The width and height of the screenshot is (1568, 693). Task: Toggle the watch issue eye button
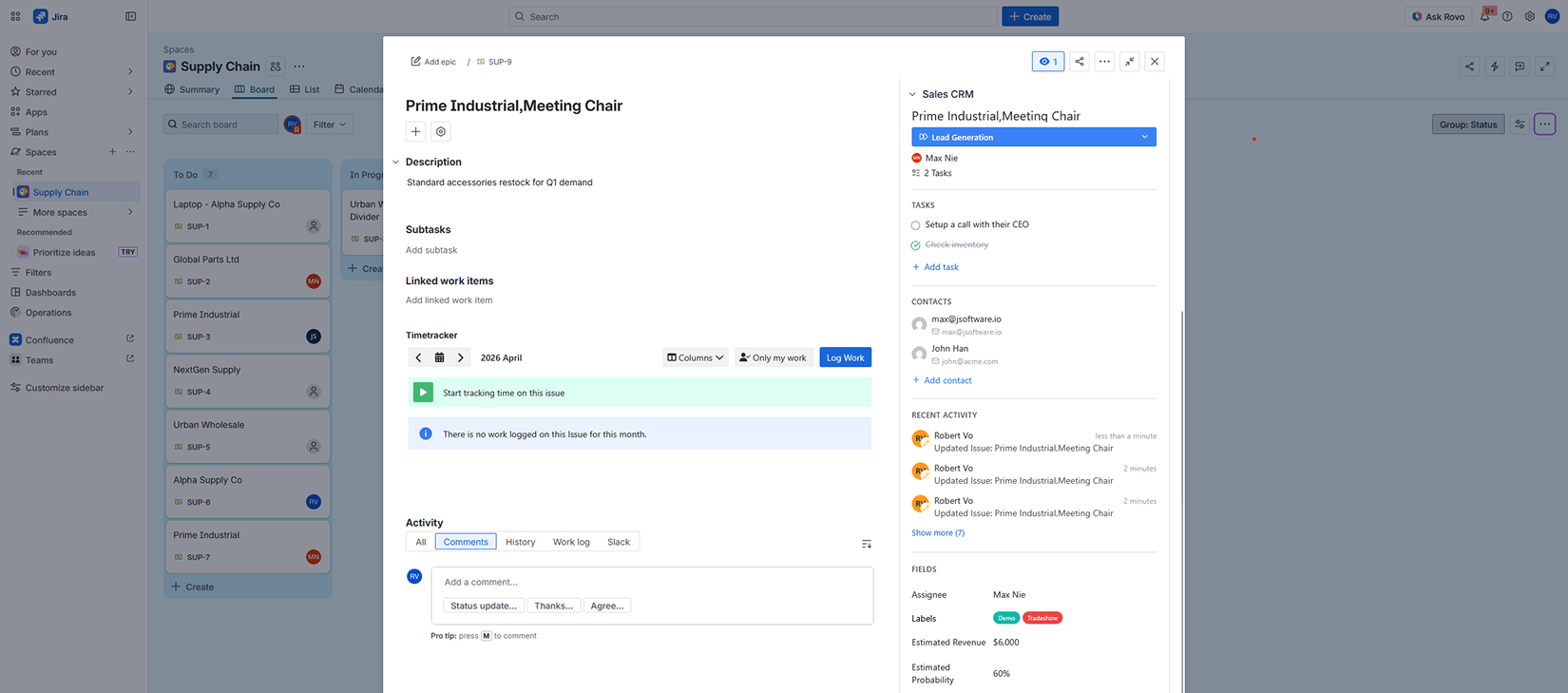(x=1047, y=62)
